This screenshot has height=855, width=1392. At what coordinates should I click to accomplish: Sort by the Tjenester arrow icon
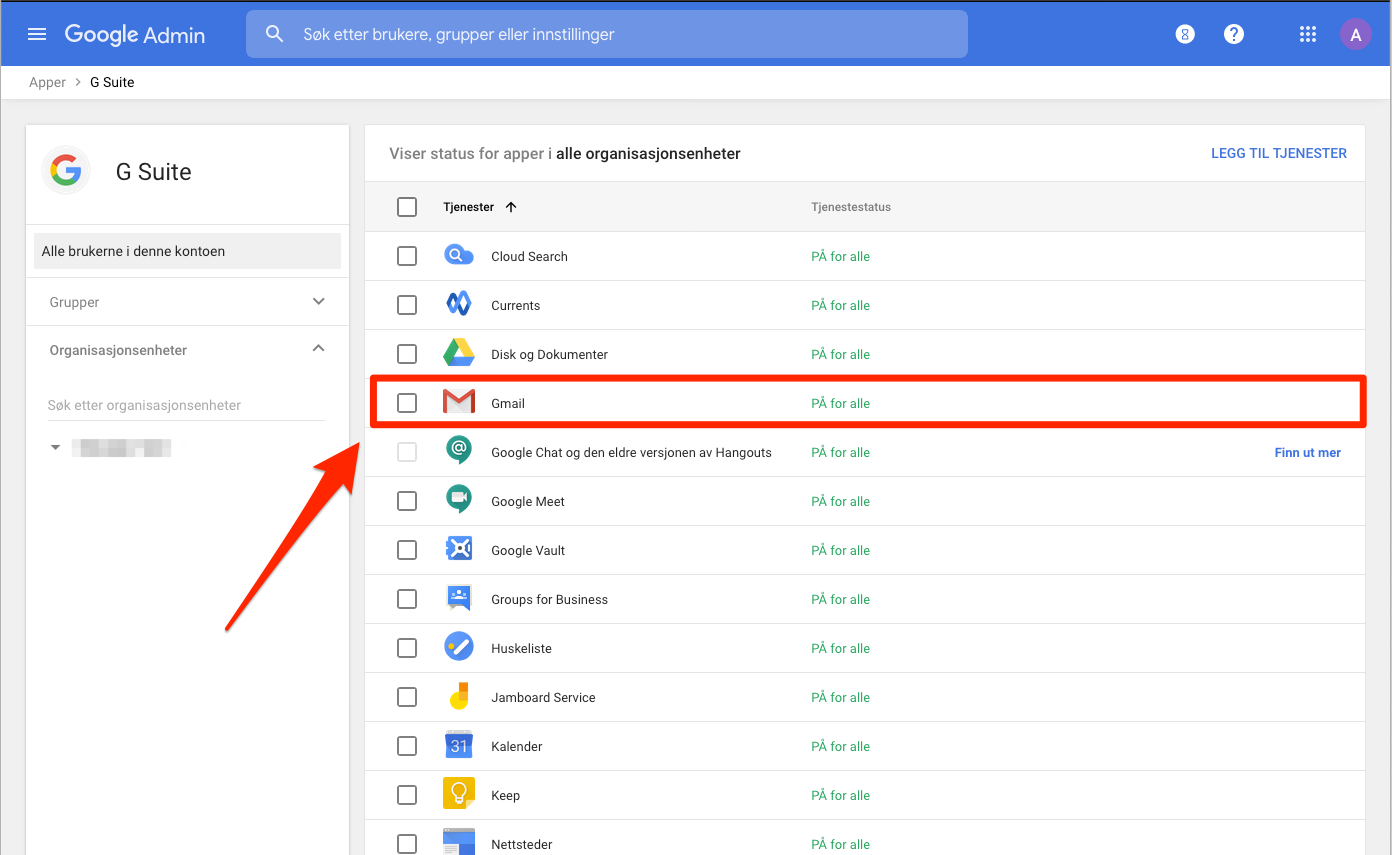[511, 207]
